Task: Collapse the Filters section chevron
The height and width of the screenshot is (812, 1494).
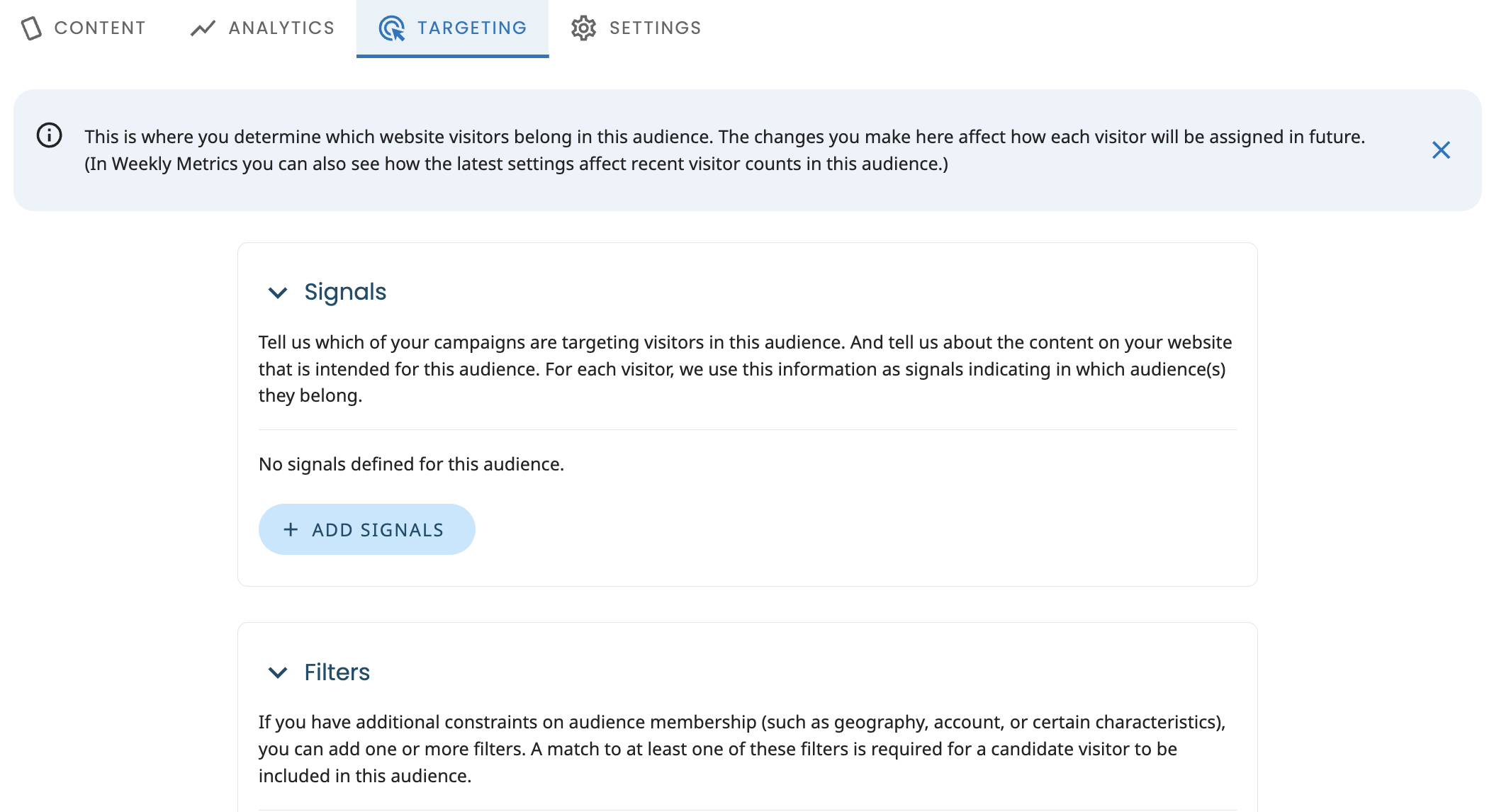Action: click(x=278, y=672)
